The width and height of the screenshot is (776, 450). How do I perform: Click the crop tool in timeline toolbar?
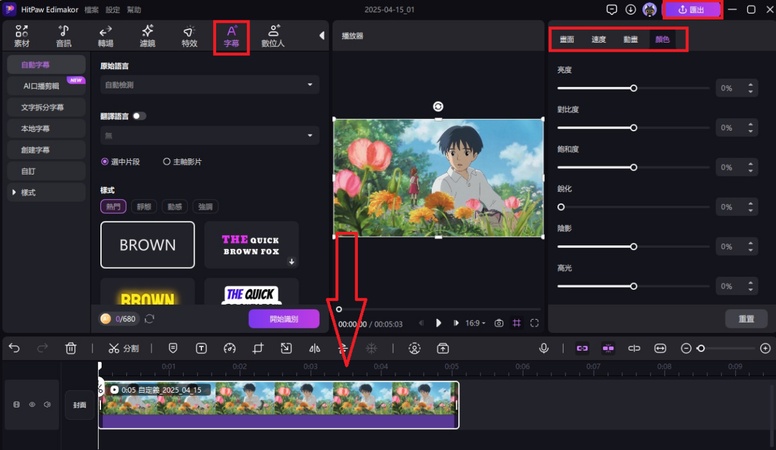(257, 348)
